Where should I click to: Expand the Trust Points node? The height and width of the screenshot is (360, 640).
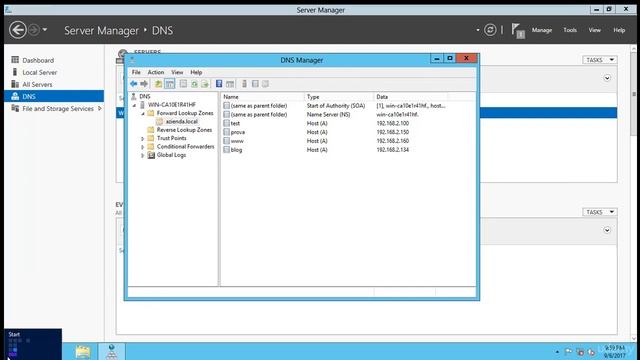[x=142, y=139]
